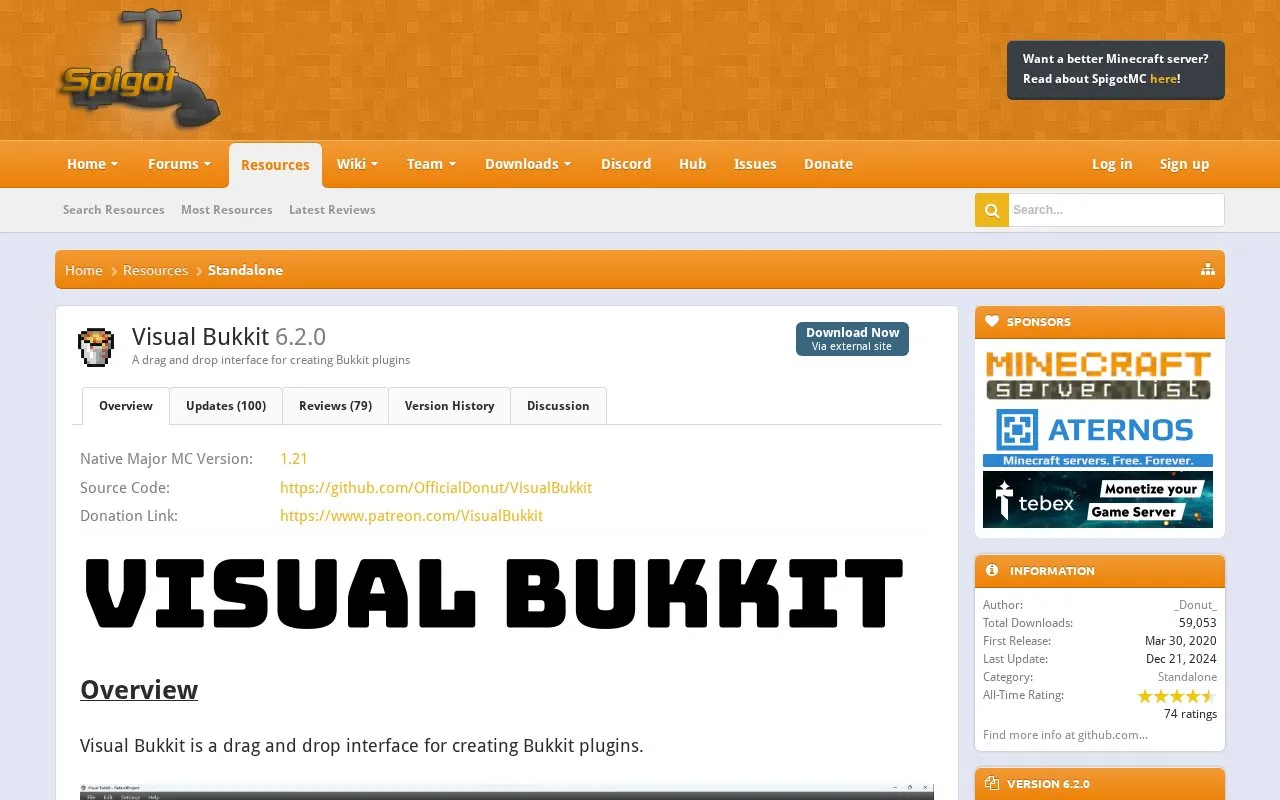The width and height of the screenshot is (1280, 800).
Task: Click Log in
Action: pyautogui.click(x=1112, y=164)
